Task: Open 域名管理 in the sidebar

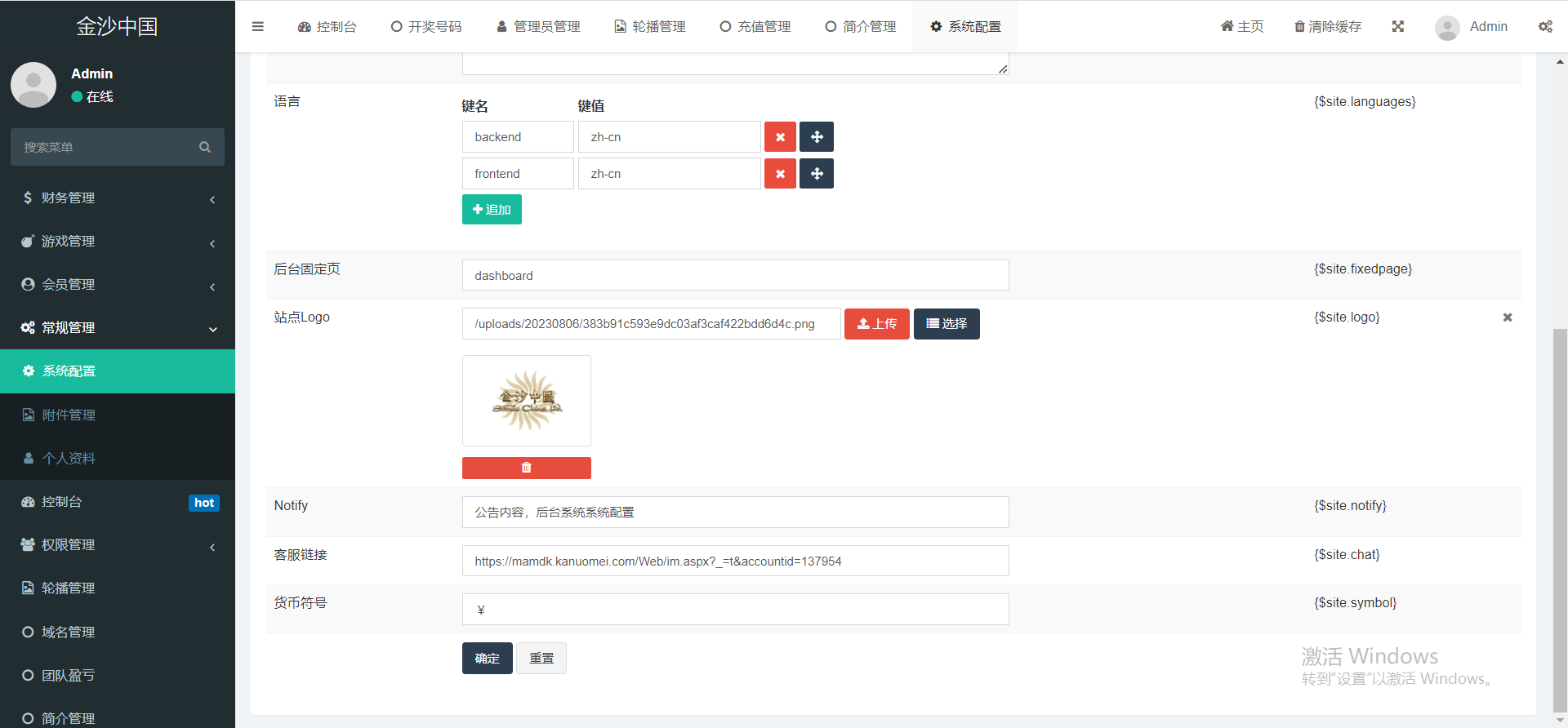Action: coord(118,633)
